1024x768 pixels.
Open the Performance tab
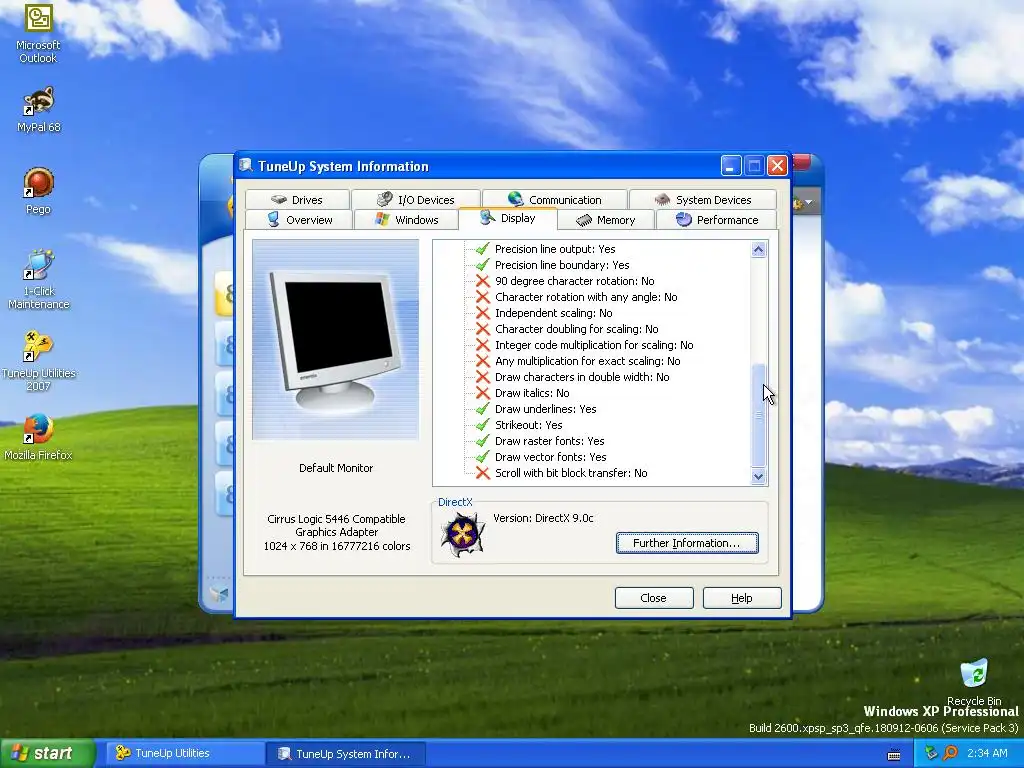(x=717, y=220)
